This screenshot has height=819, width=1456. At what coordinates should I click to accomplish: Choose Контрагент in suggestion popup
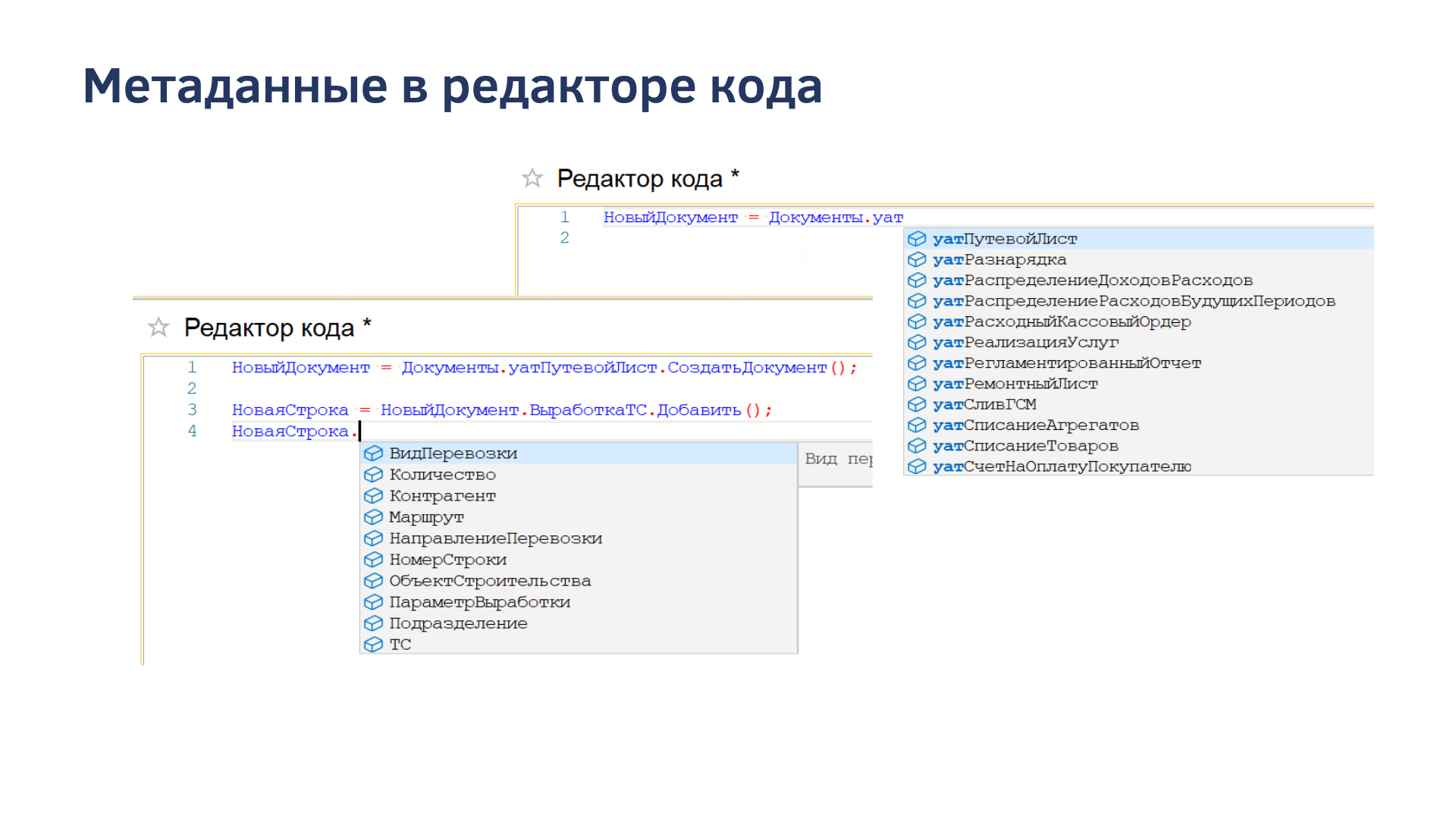(442, 496)
